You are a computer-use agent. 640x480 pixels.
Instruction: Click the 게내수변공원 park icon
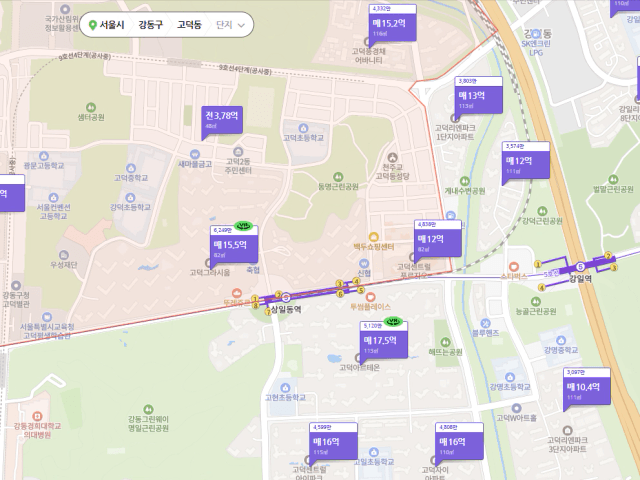[464, 181]
